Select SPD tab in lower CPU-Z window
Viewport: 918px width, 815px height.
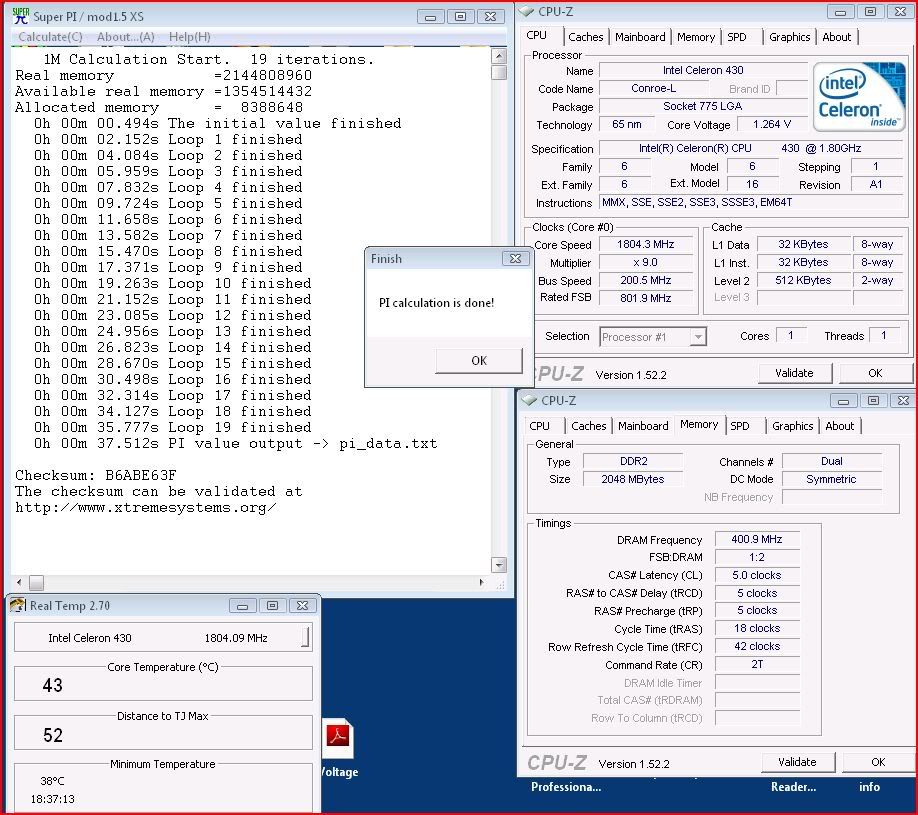pyautogui.click(x=739, y=426)
